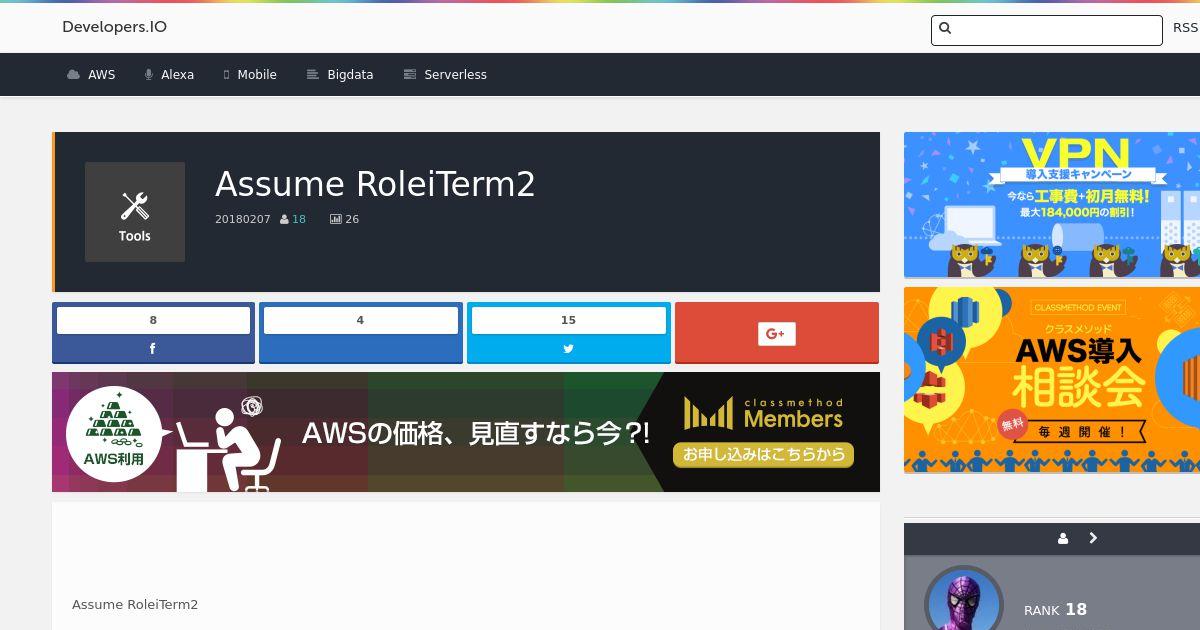Open the RSS link
The width and height of the screenshot is (1200, 630).
(1185, 28)
